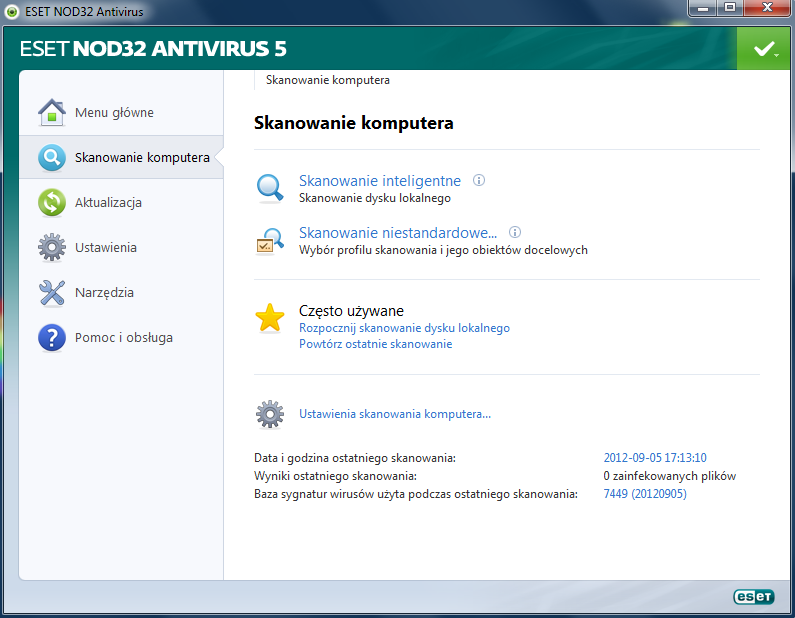Open the Narzędzia section
Screen dimensions: 795x618
click(121, 293)
